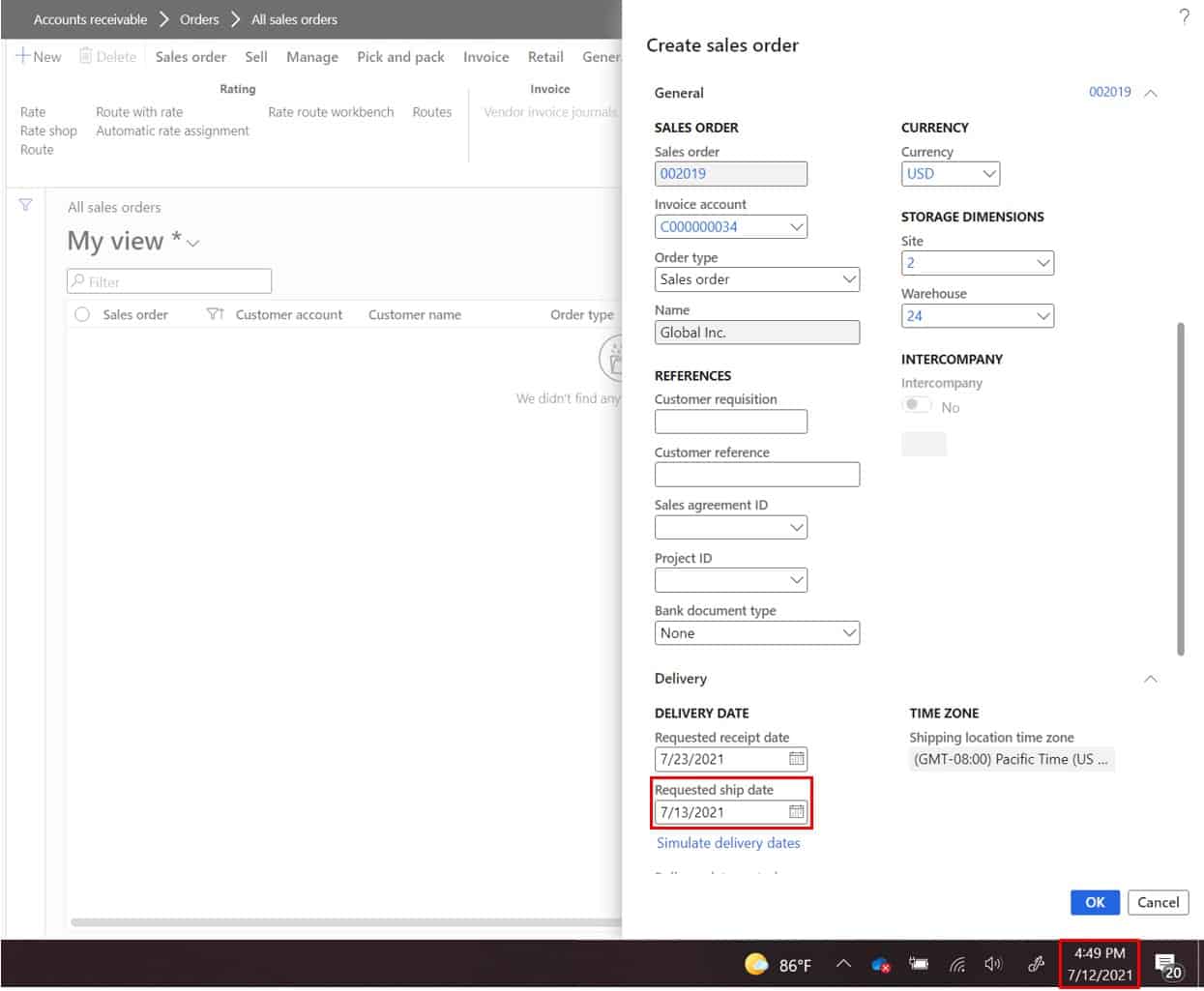
Task: Switch to the Pick and pack tab
Action: click(x=400, y=57)
